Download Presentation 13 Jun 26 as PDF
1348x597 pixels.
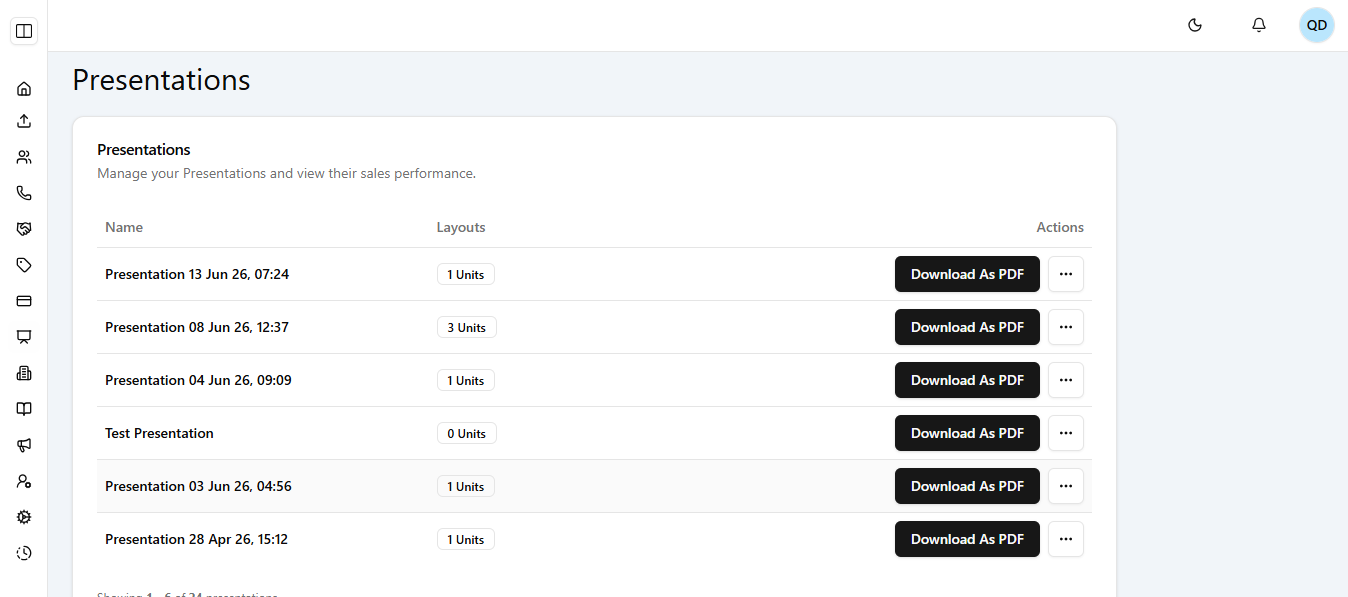967,274
